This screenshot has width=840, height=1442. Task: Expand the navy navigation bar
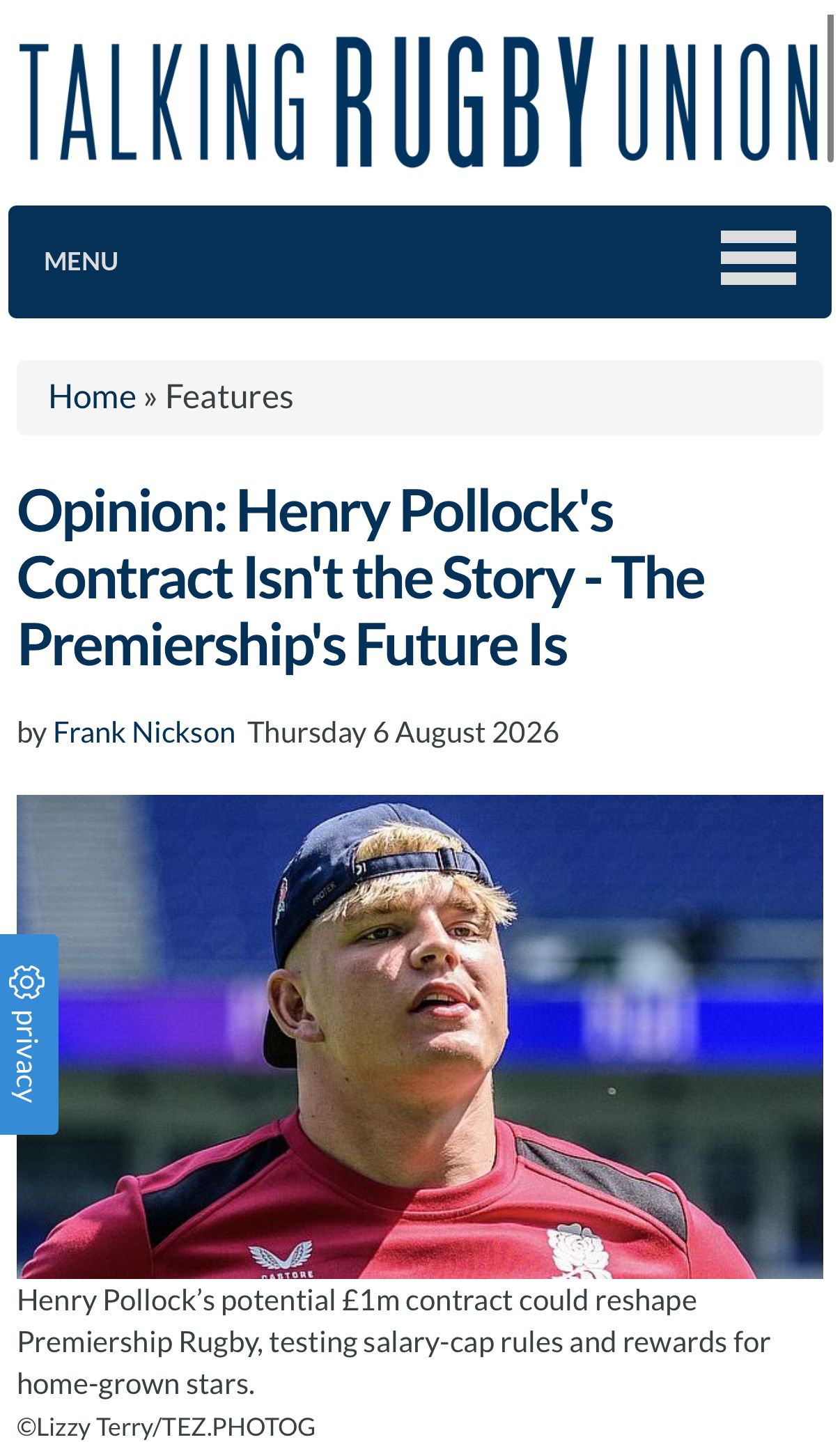[420, 262]
